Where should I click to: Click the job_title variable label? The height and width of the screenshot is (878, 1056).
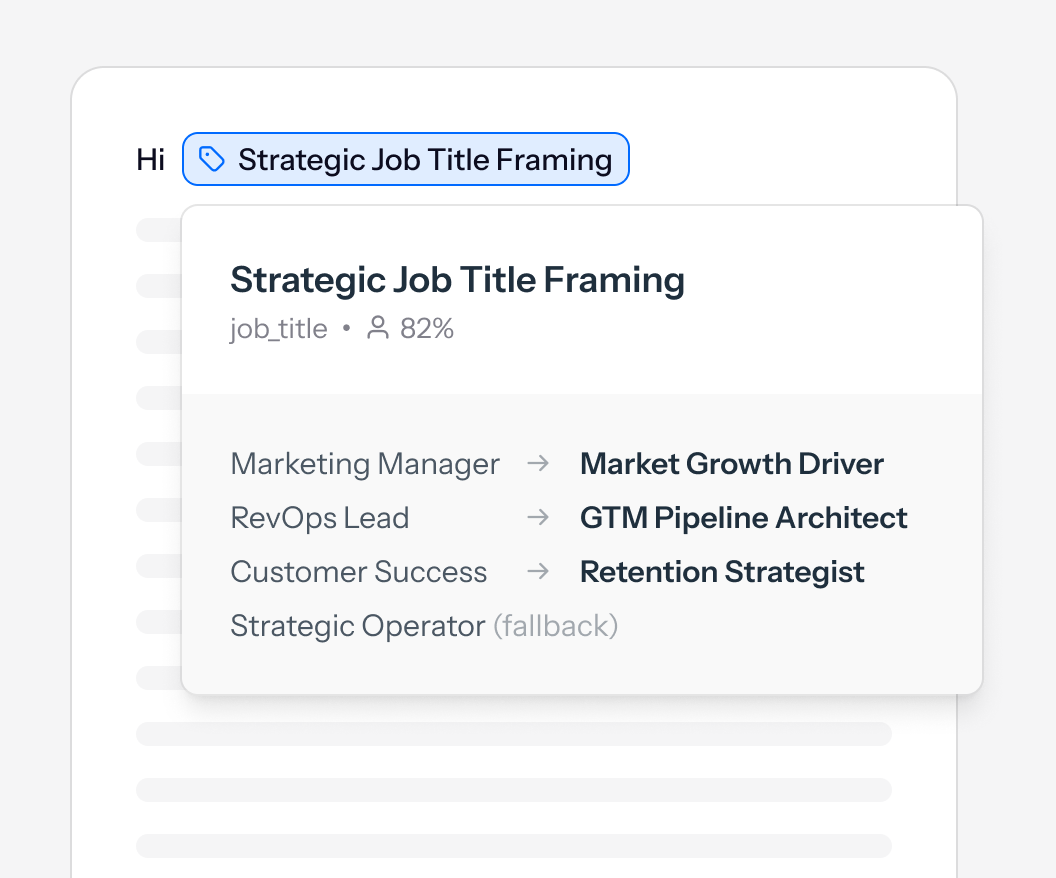click(278, 329)
